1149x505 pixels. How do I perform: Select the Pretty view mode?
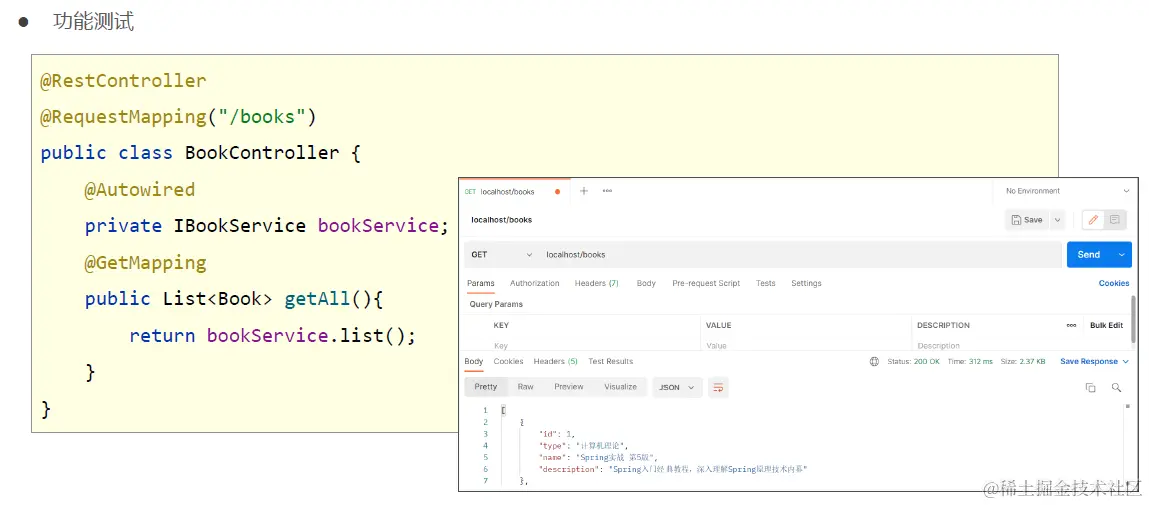click(485, 387)
